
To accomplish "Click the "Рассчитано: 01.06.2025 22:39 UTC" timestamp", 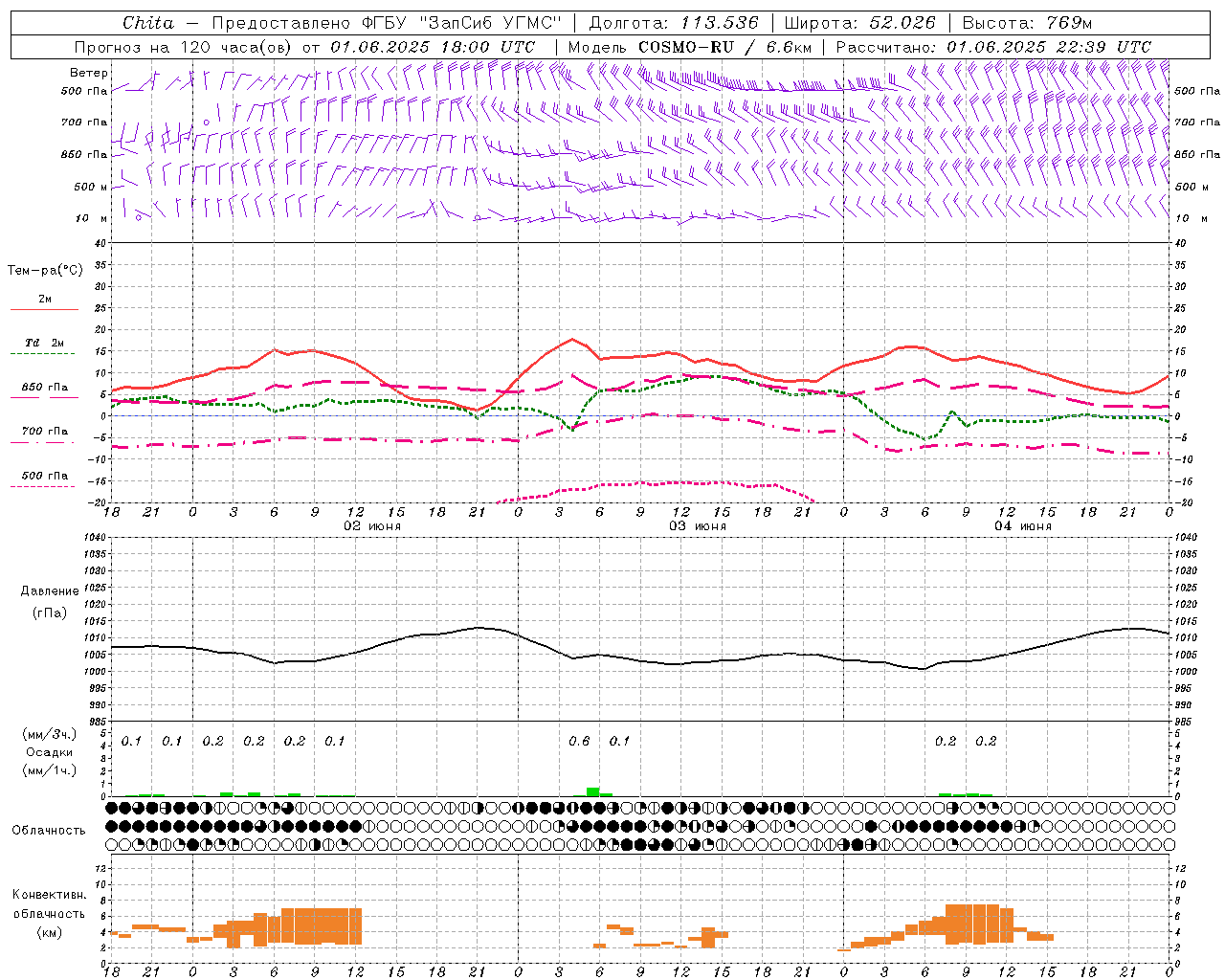I will coord(993,47).
